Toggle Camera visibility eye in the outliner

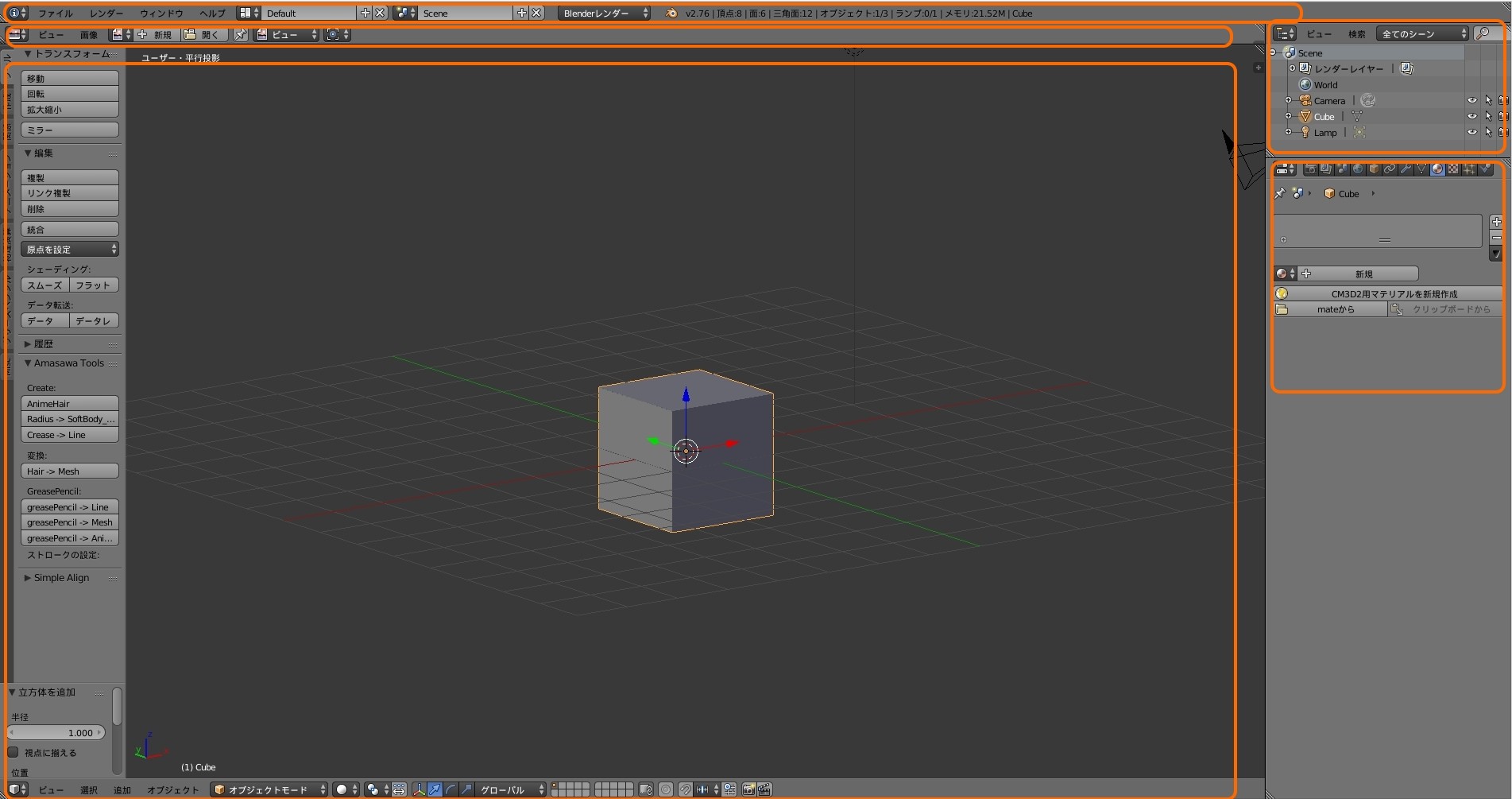(x=1471, y=100)
